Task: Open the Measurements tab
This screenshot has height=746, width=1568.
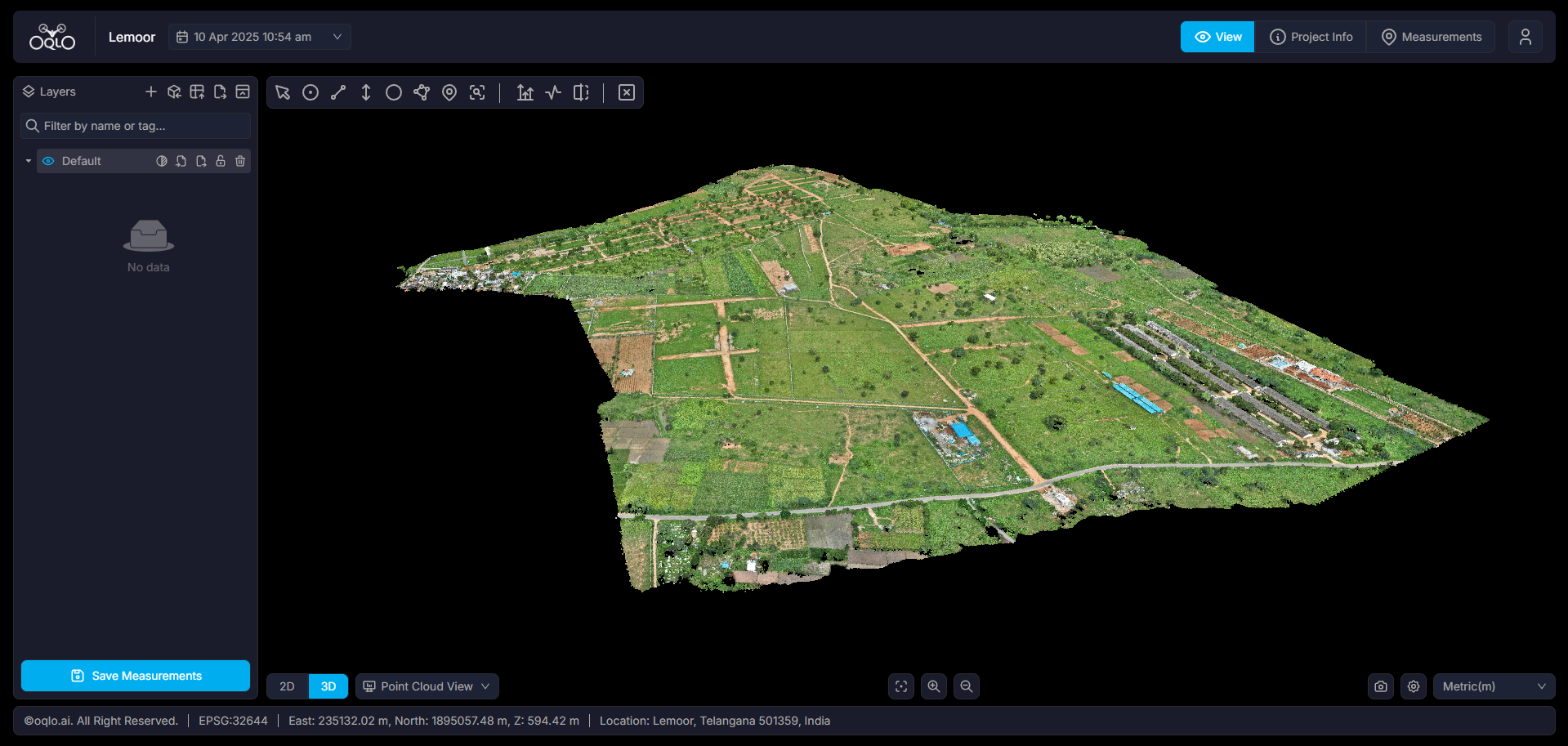Action: click(x=1432, y=37)
